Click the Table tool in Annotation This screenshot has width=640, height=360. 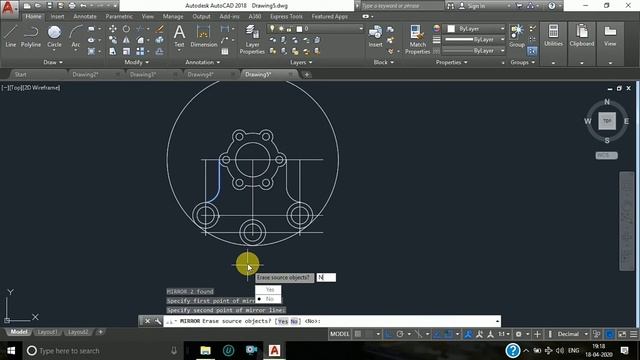(225, 51)
